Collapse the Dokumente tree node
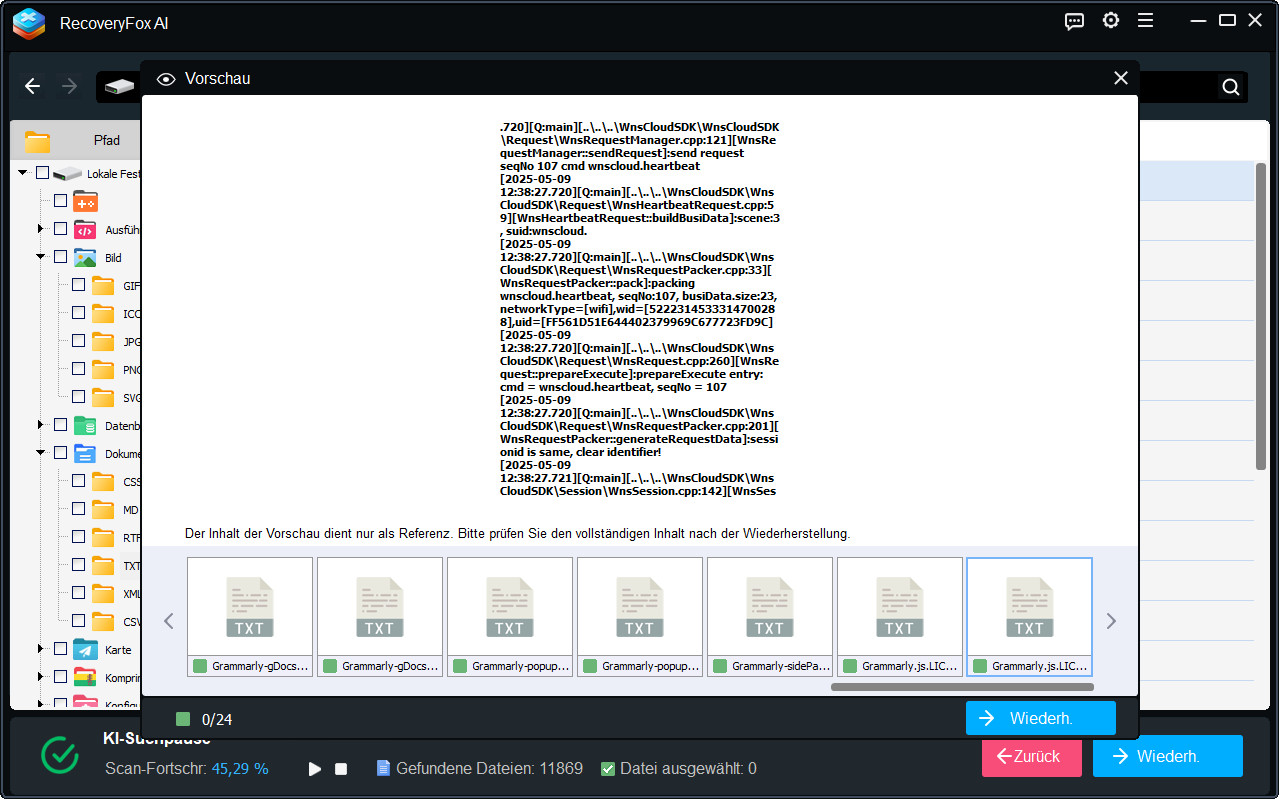The height and width of the screenshot is (799, 1279). click(x=41, y=453)
